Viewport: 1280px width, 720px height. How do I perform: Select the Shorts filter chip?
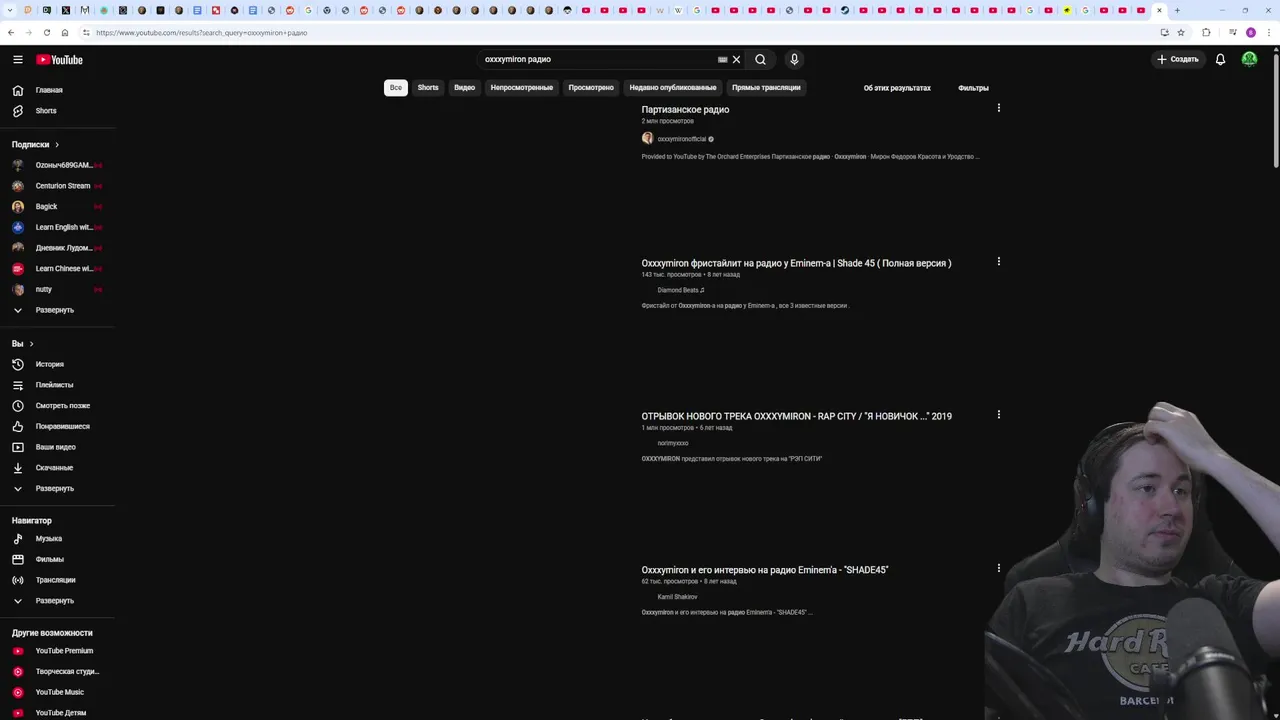tap(428, 88)
